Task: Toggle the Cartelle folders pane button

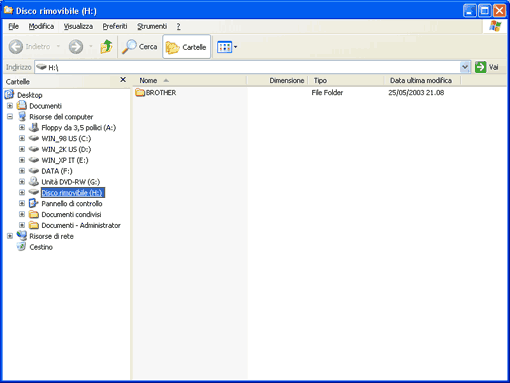Action: coord(186,47)
